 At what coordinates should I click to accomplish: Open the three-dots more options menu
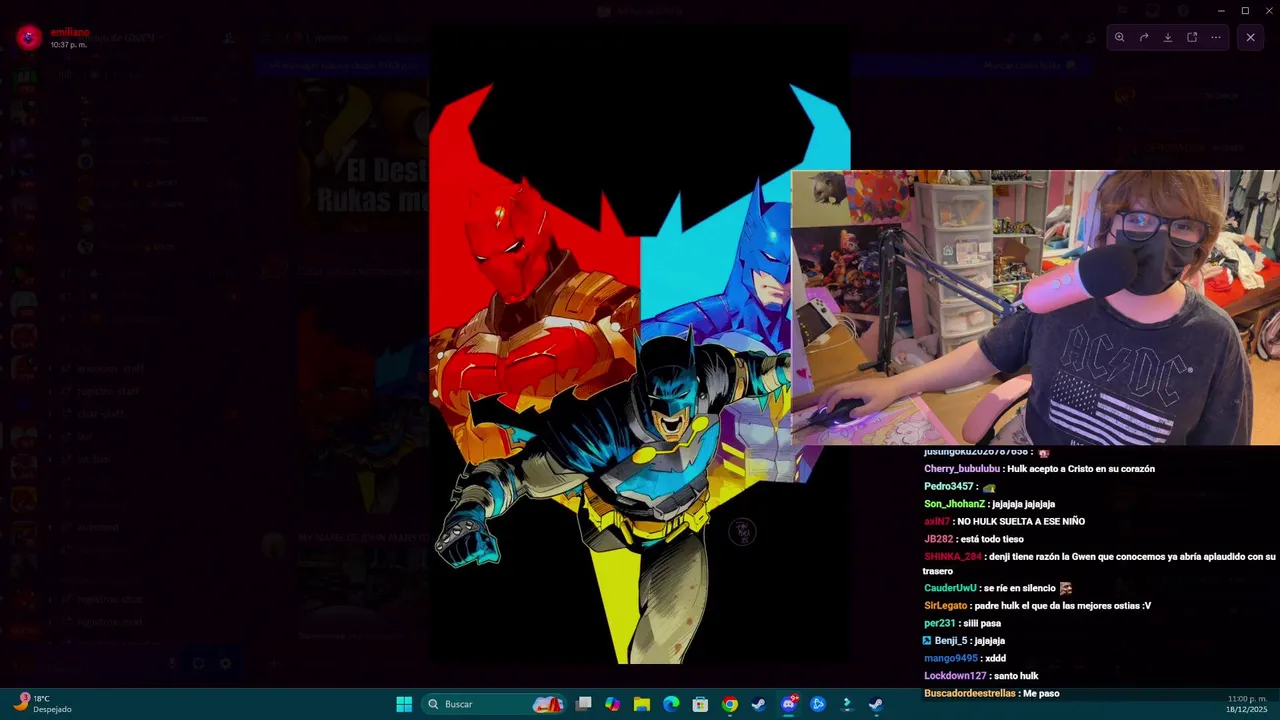(1216, 37)
